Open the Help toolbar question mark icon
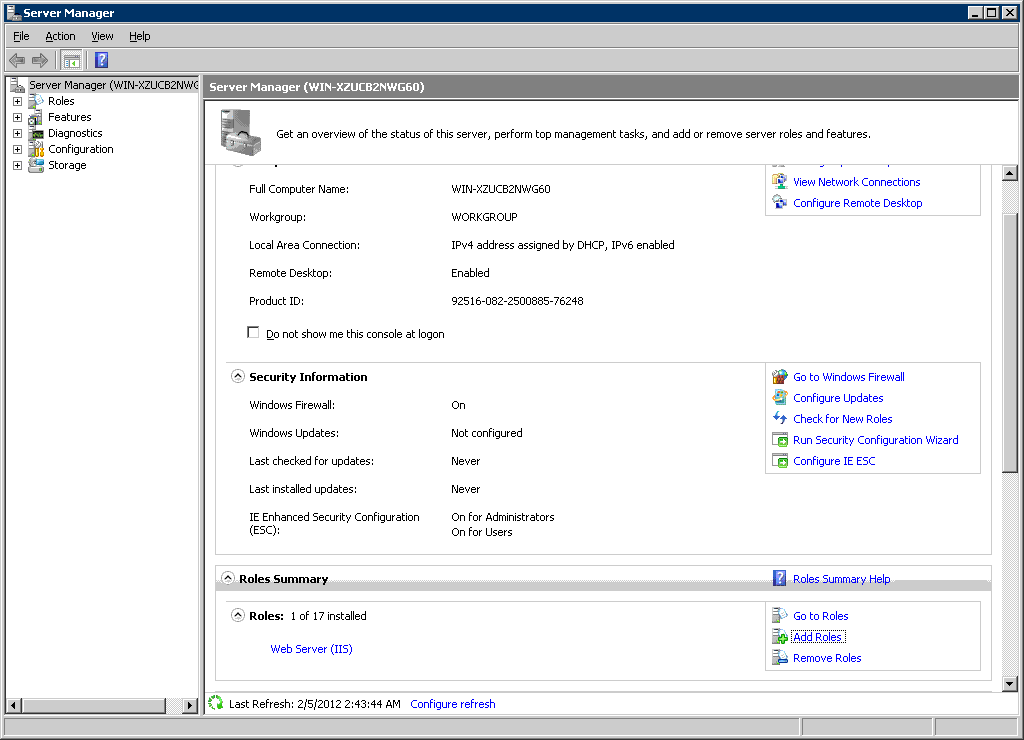1024x740 pixels. (101, 61)
